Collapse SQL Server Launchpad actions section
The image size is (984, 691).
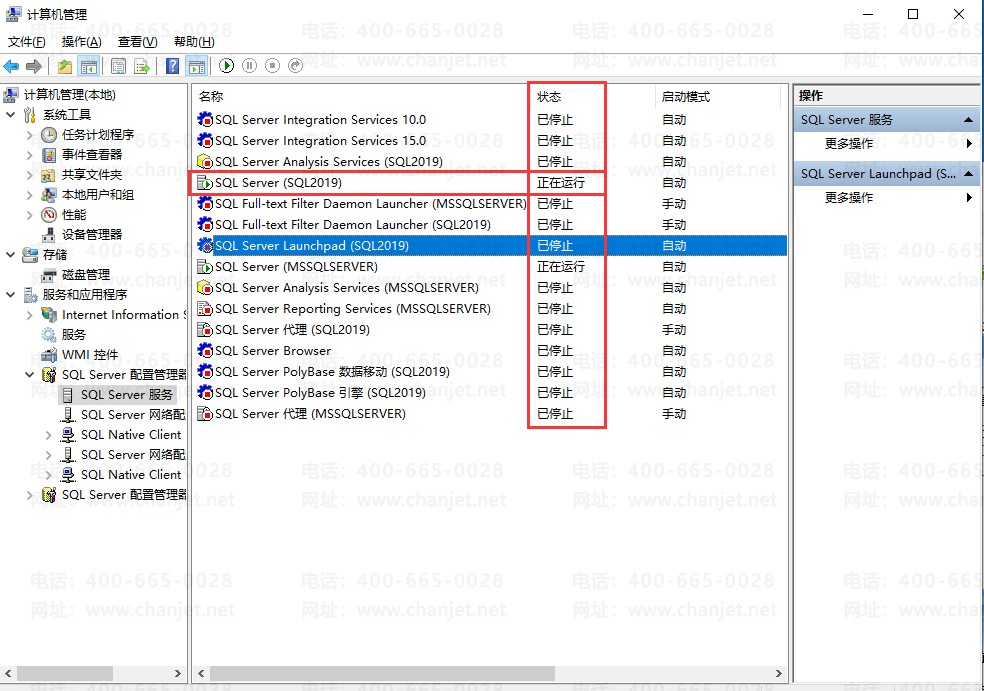(x=968, y=174)
